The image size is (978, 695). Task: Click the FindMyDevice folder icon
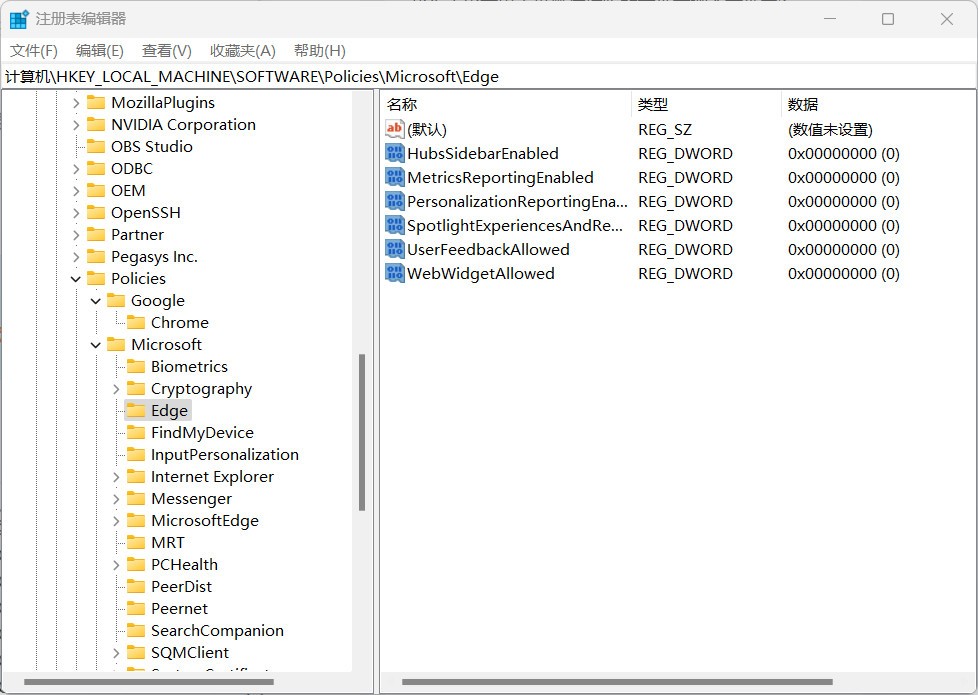136,432
